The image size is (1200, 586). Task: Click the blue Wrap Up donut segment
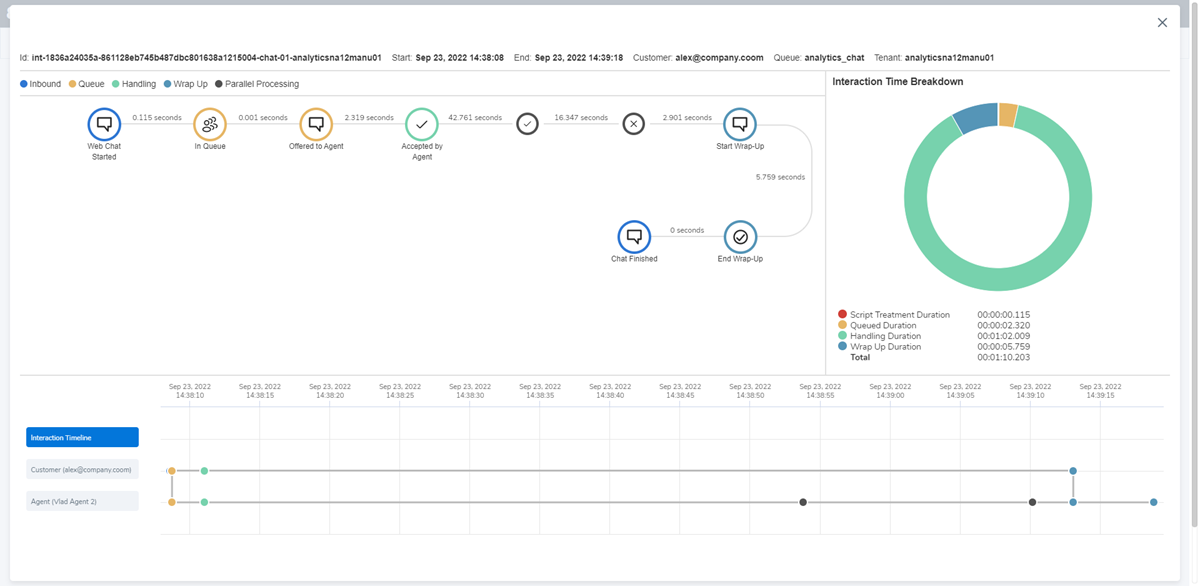(976, 117)
